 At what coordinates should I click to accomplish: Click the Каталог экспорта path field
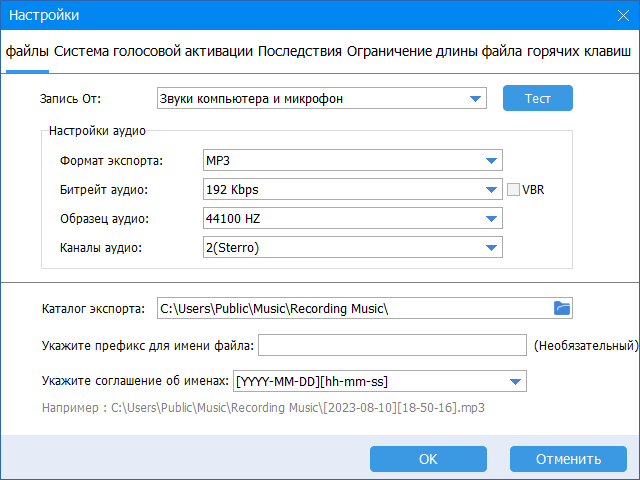tap(350, 308)
